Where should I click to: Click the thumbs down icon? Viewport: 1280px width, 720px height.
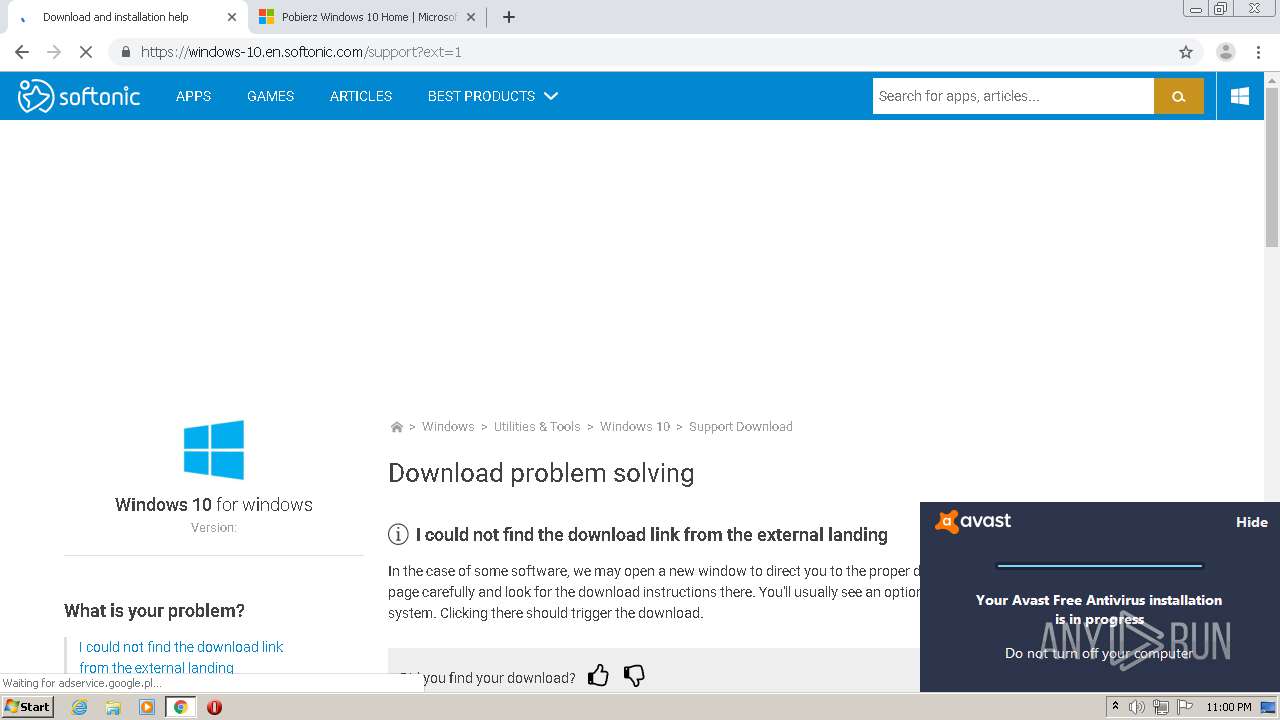634,676
